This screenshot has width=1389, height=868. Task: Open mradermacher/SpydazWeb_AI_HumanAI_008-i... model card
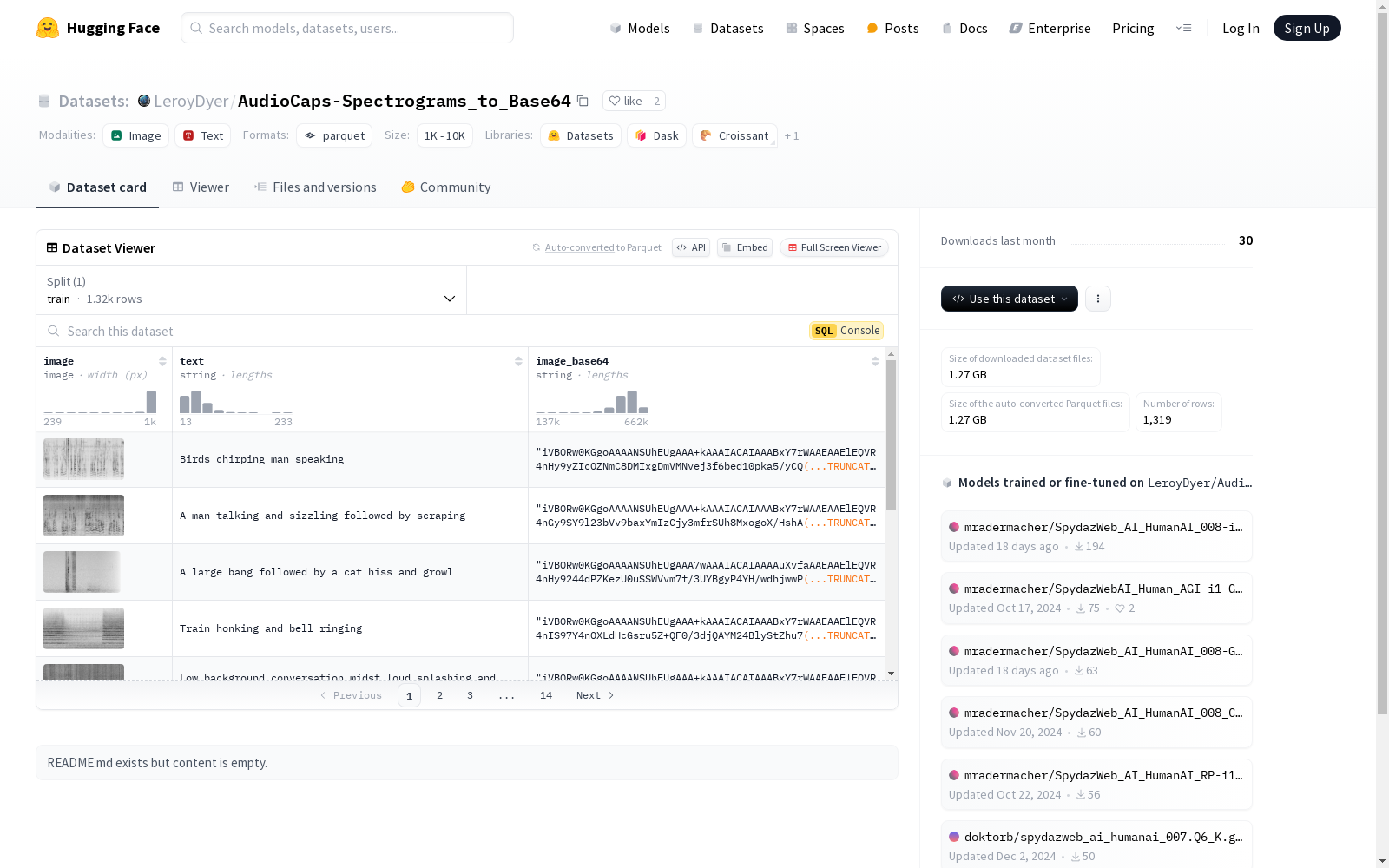click(1096, 536)
